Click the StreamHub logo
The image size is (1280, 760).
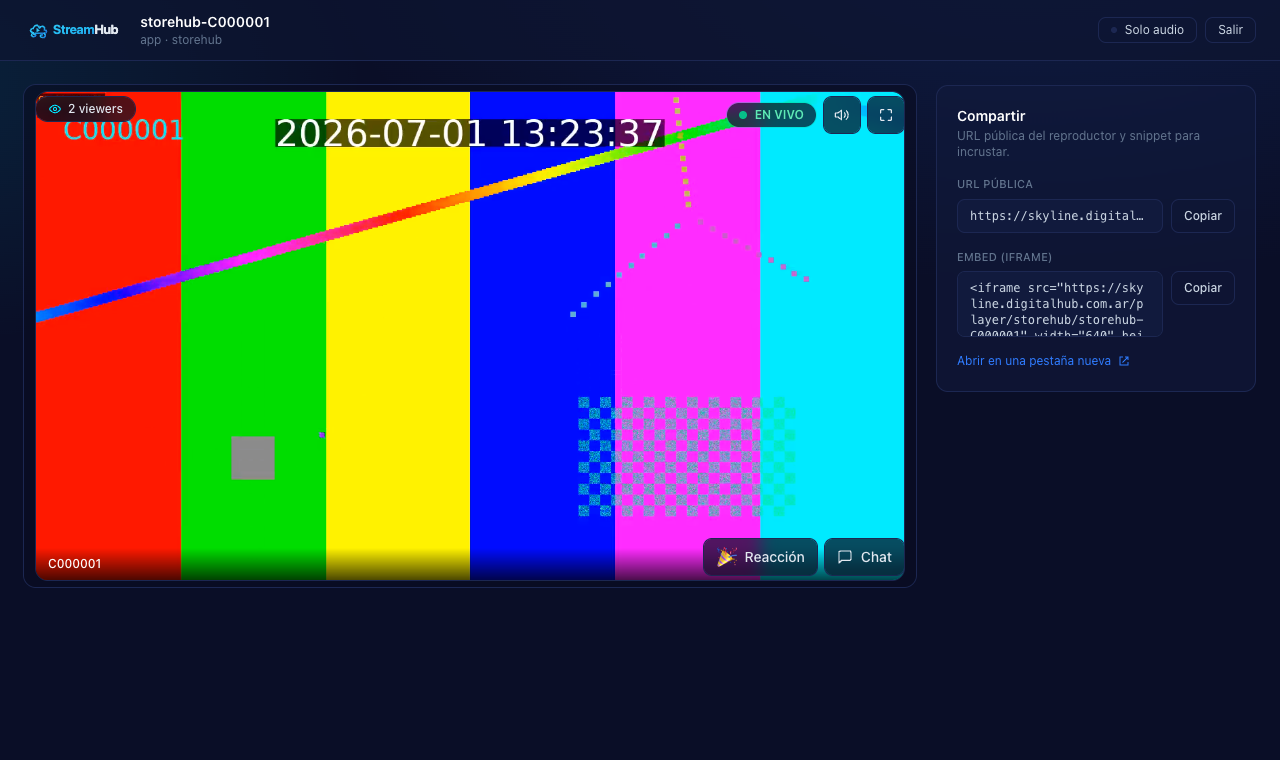(74, 30)
